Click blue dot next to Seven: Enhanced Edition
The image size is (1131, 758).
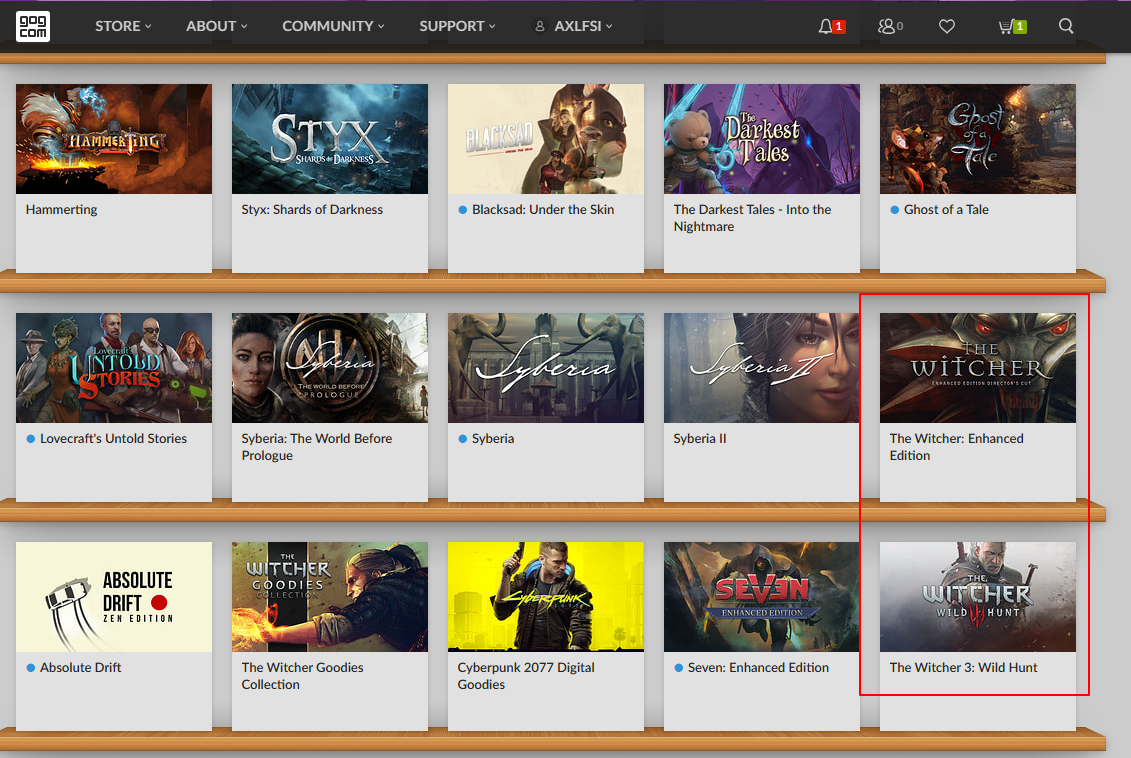coord(679,668)
